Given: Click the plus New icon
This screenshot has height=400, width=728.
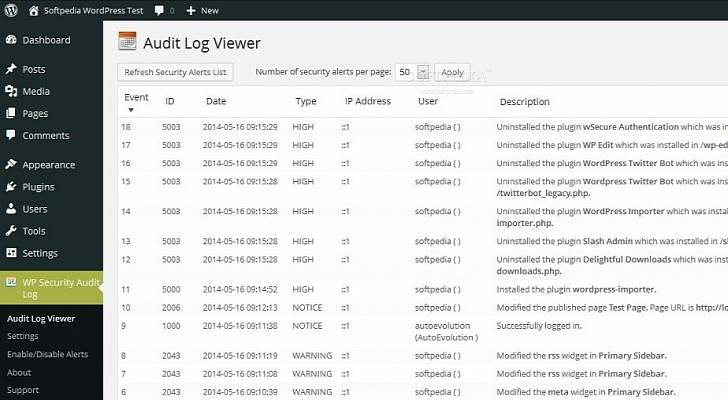Looking at the screenshot, I should pos(191,10).
